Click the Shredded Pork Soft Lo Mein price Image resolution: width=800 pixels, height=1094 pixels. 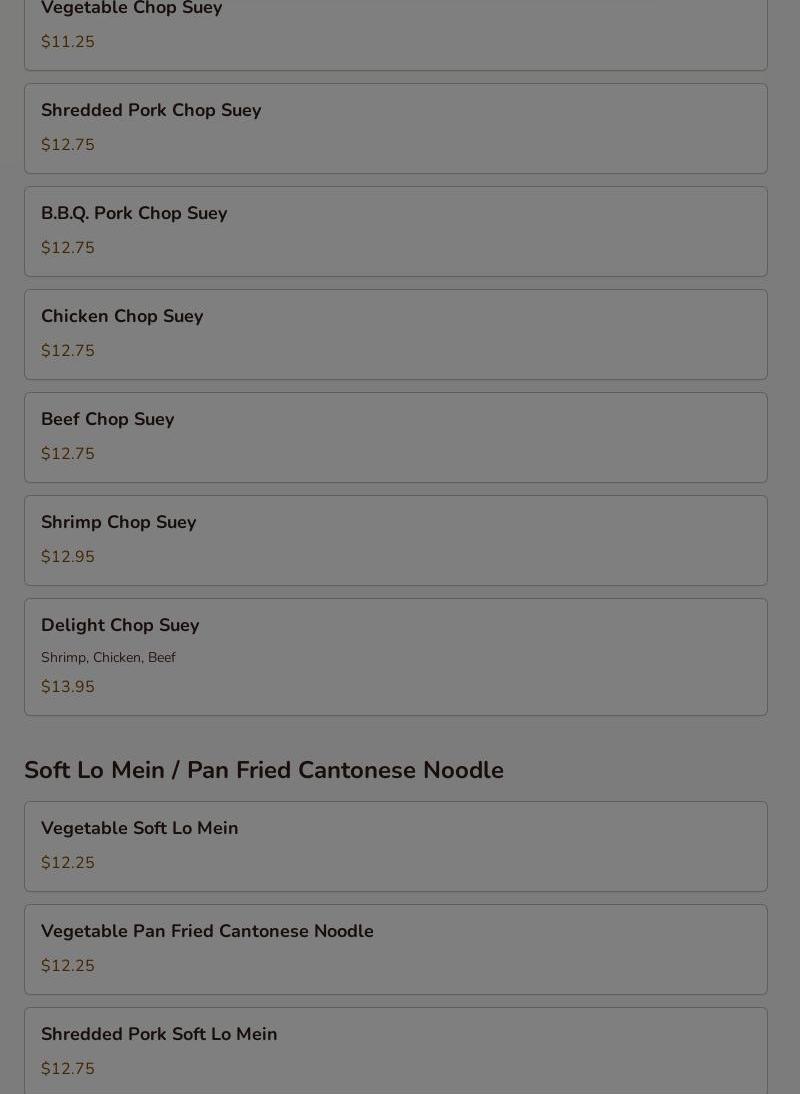pyautogui.click(x=68, y=1068)
